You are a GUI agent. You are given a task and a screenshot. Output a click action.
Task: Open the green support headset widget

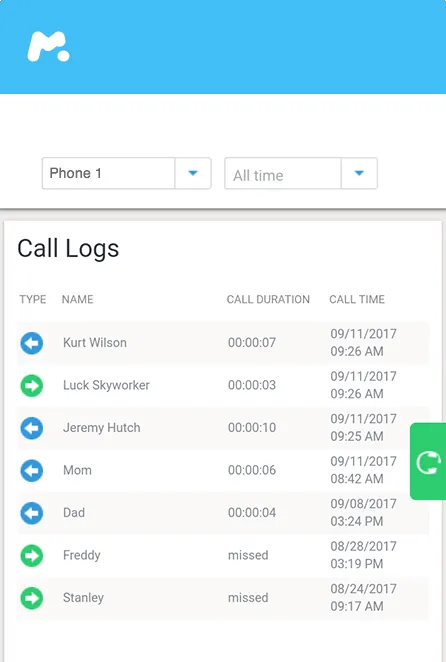click(428, 461)
